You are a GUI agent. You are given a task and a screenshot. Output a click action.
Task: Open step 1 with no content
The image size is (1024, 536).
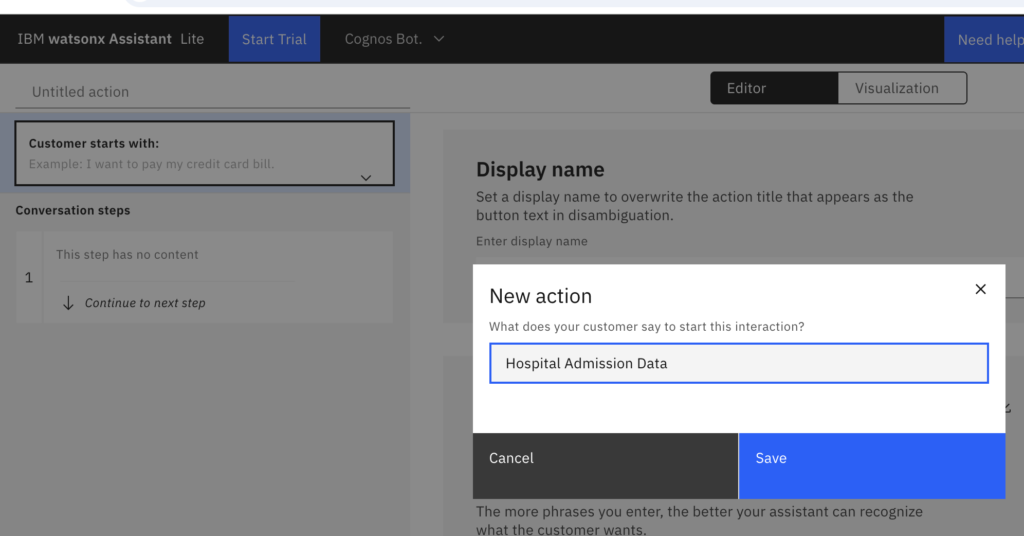tap(204, 277)
